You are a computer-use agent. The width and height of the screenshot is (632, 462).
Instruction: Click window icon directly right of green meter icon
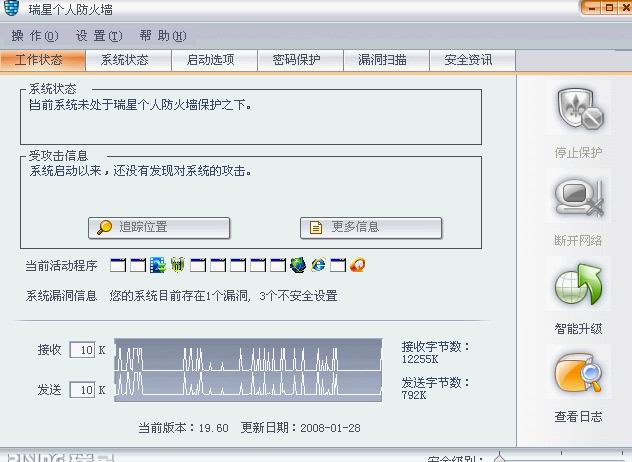coord(198,265)
